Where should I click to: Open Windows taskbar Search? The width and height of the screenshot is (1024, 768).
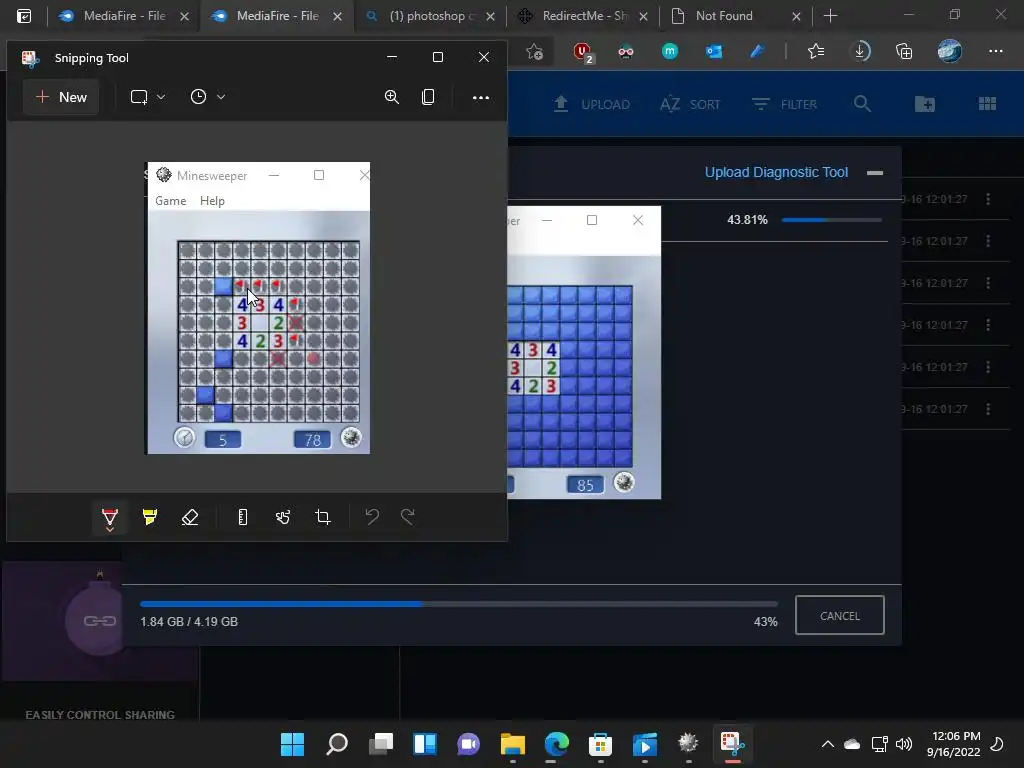(x=336, y=744)
